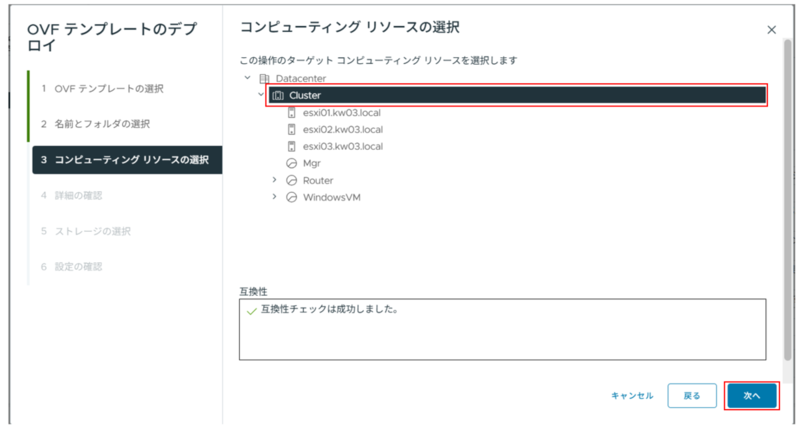800x429 pixels.
Task: Click resource pool icon beside Mgr
Action: coord(291,163)
